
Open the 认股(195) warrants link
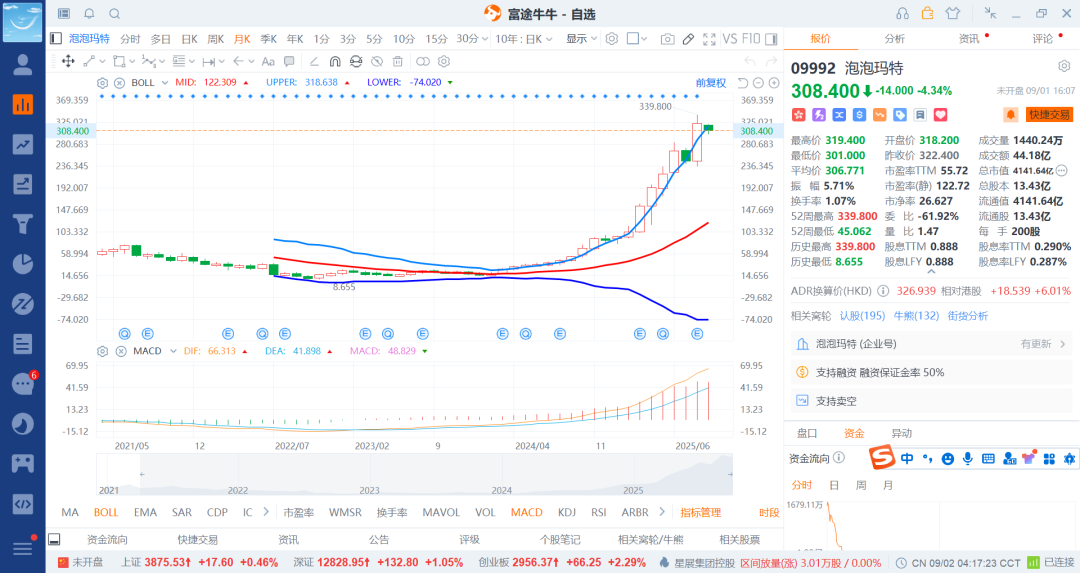[x=862, y=315]
